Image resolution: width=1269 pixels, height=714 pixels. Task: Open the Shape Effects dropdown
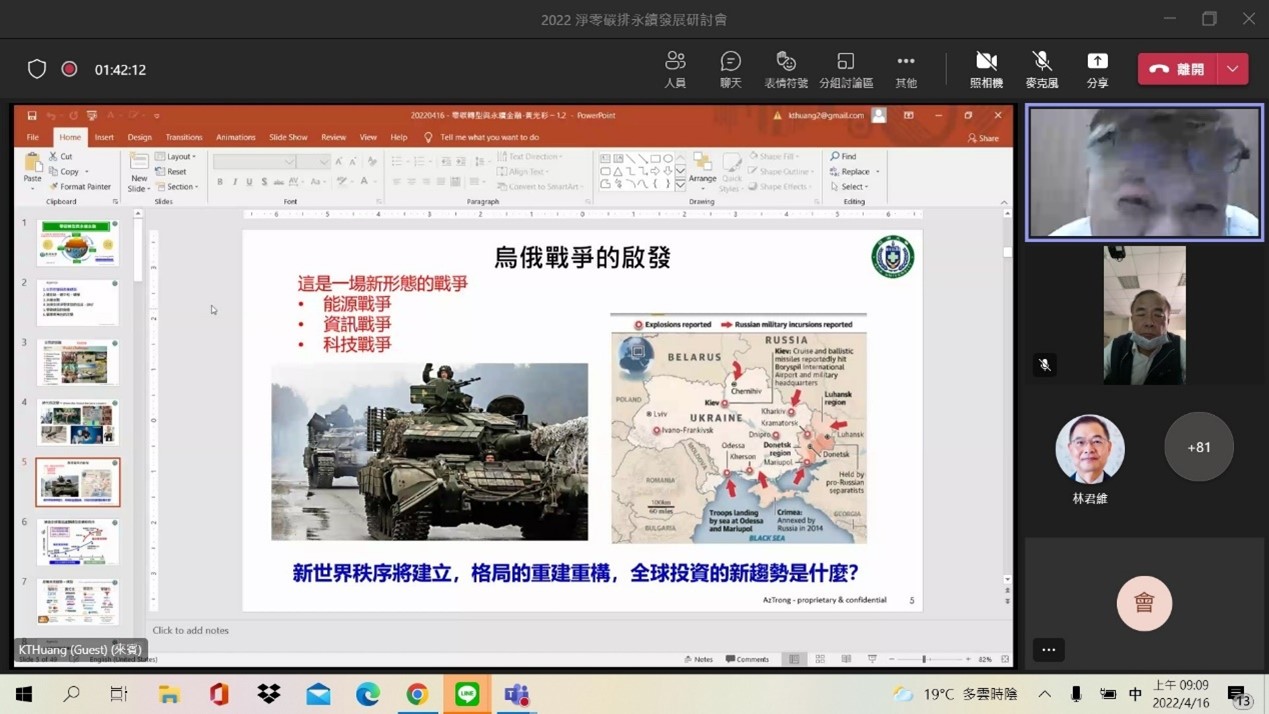point(780,186)
